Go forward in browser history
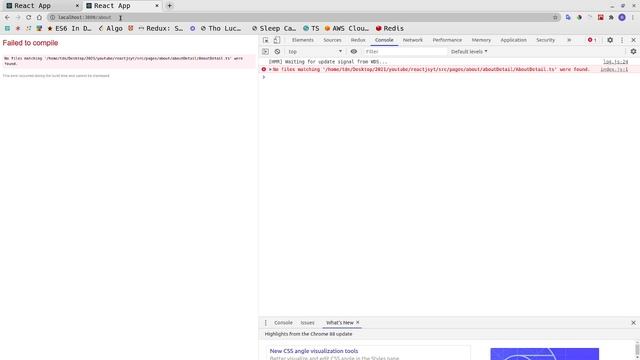The image size is (640, 360). pyautogui.click(x=18, y=17)
